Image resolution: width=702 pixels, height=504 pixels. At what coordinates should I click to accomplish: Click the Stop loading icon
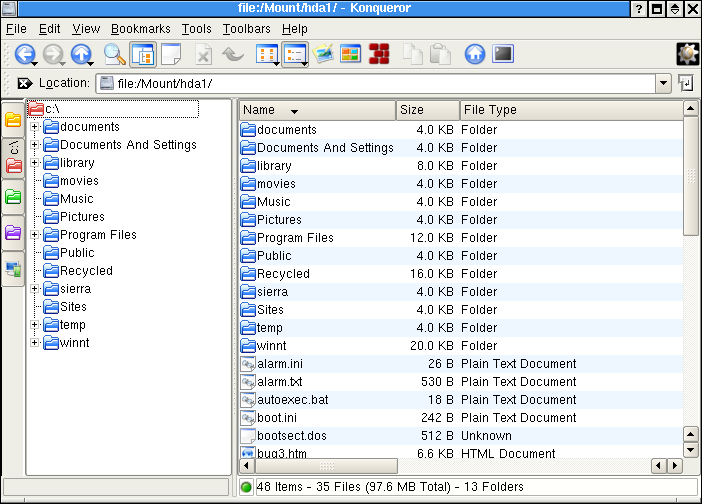[203, 55]
